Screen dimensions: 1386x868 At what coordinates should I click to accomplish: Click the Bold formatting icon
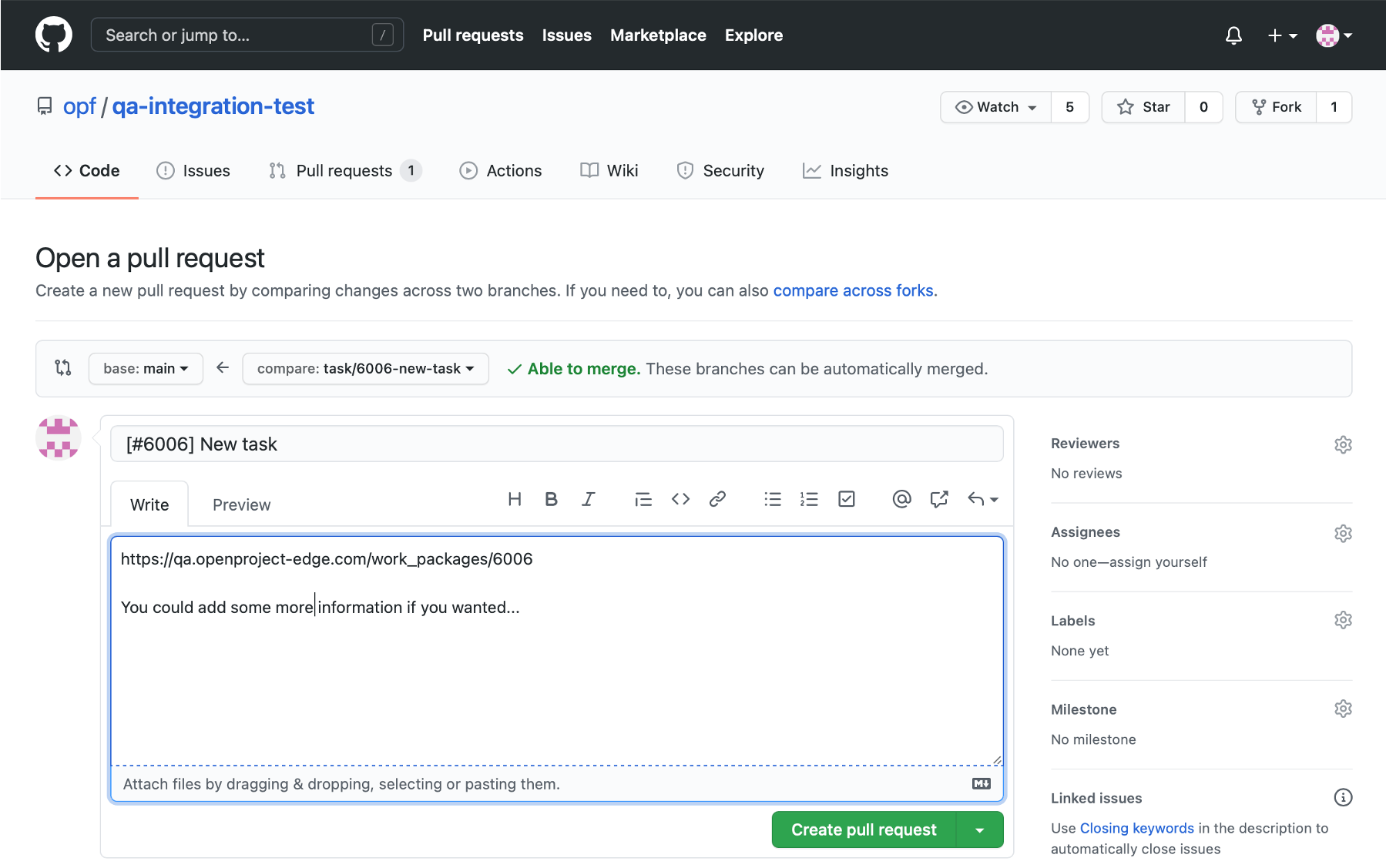(551, 499)
